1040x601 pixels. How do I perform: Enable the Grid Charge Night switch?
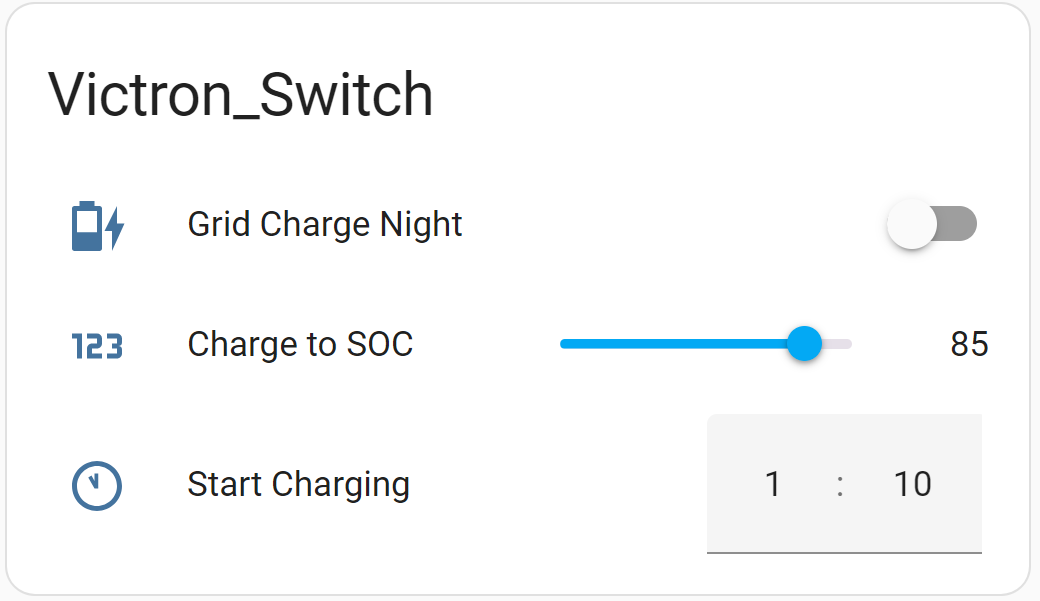931,225
